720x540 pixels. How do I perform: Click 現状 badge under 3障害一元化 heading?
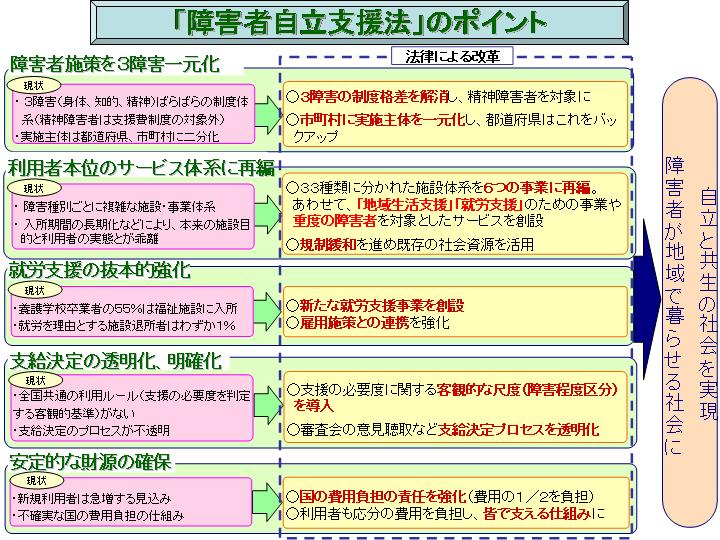(34, 85)
